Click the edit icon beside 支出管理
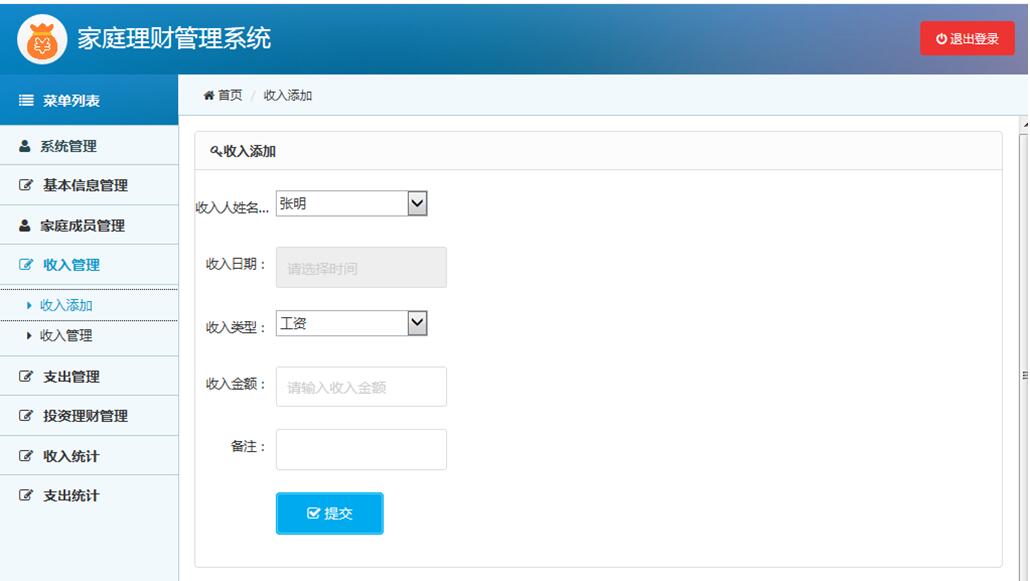 point(27,377)
